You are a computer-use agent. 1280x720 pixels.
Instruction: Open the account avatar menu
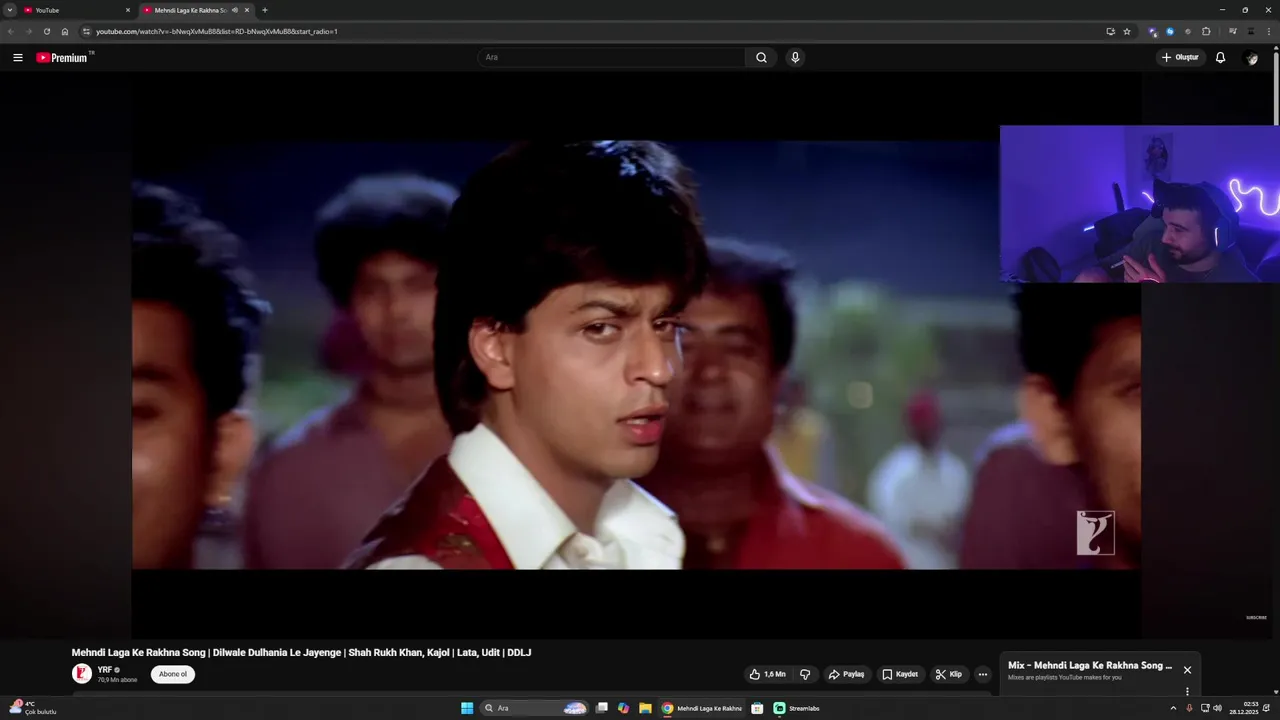coord(1251,58)
